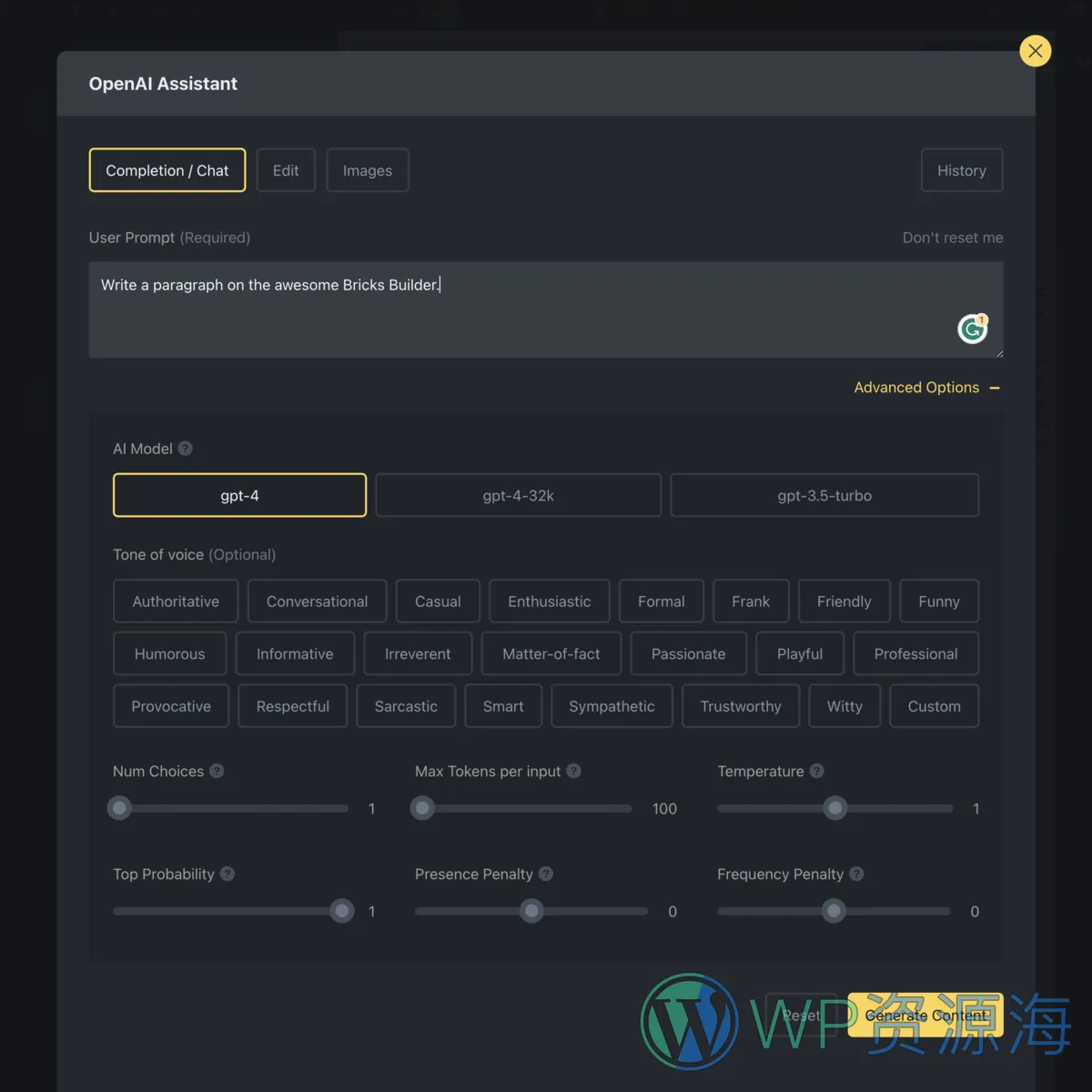Choose the Humorous tone
Screen dimensions: 1092x1092
pos(170,653)
